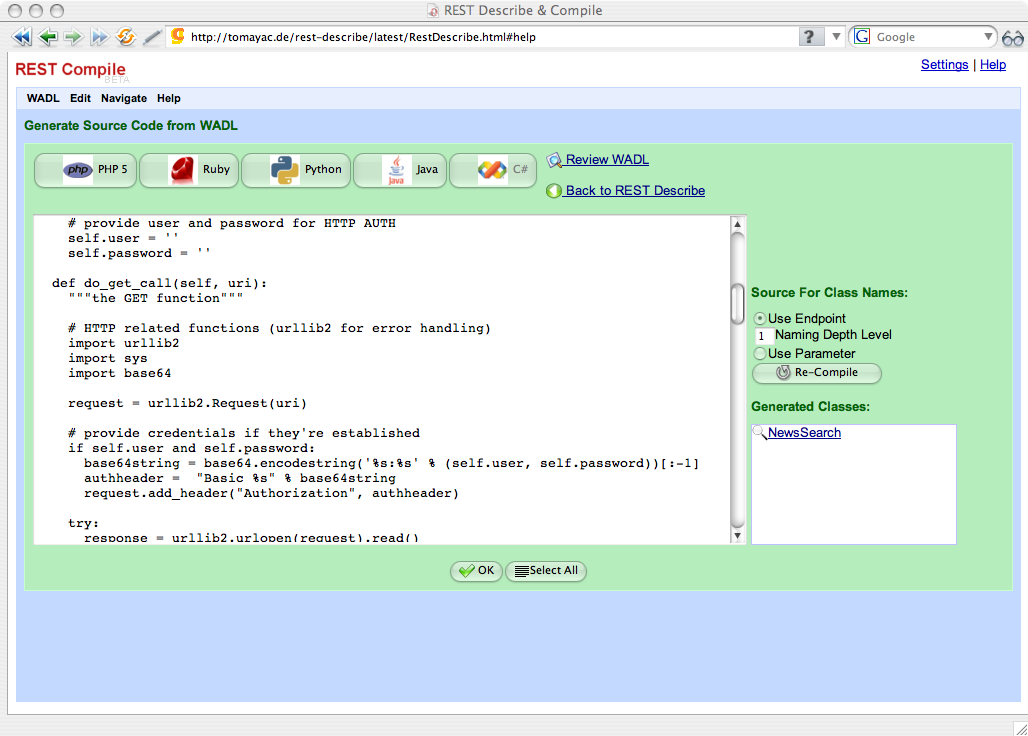Viewport: 1028px width, 736px height.
Task: Click the code area scrollbar down arrow
Action: [x=738, y=535]
